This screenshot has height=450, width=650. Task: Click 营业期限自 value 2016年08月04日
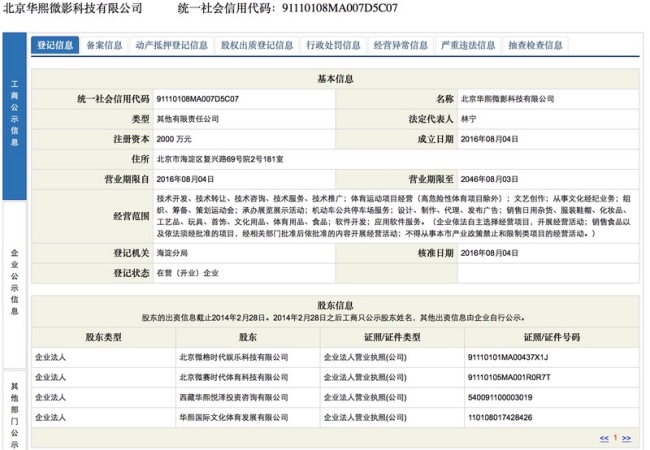pos(185,179)
